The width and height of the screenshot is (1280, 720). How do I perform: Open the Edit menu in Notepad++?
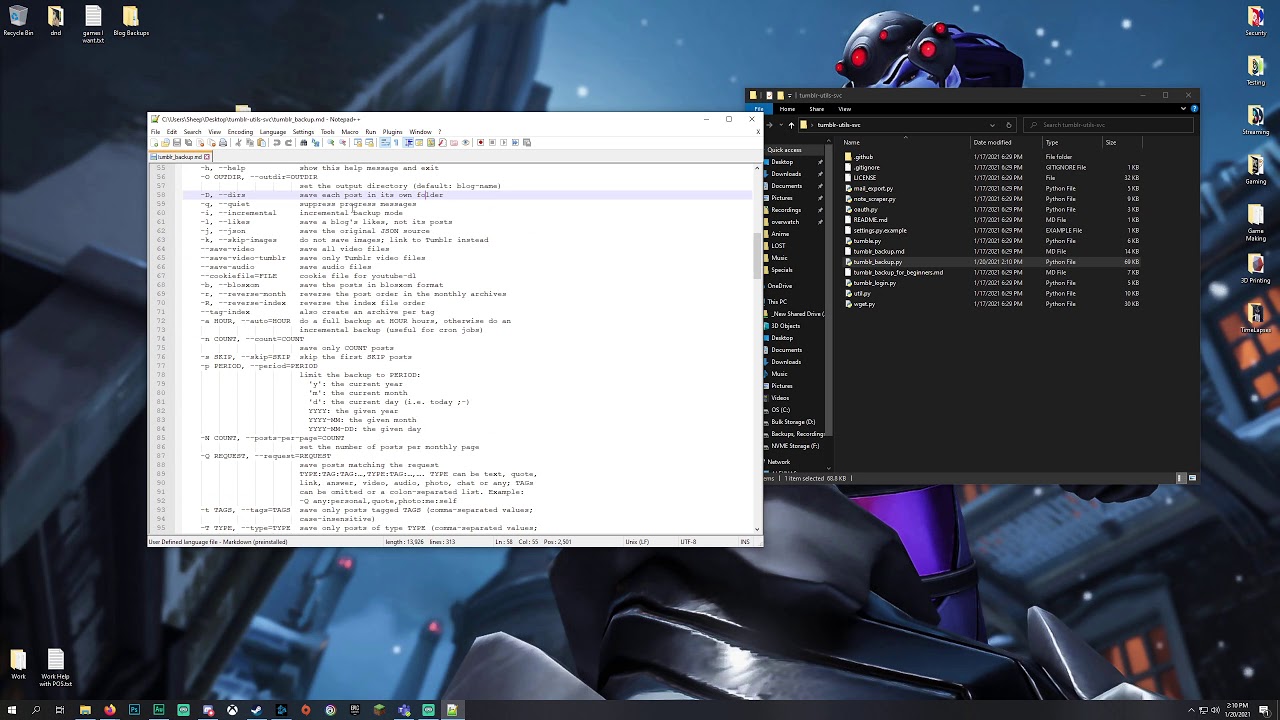pos(172,132)
